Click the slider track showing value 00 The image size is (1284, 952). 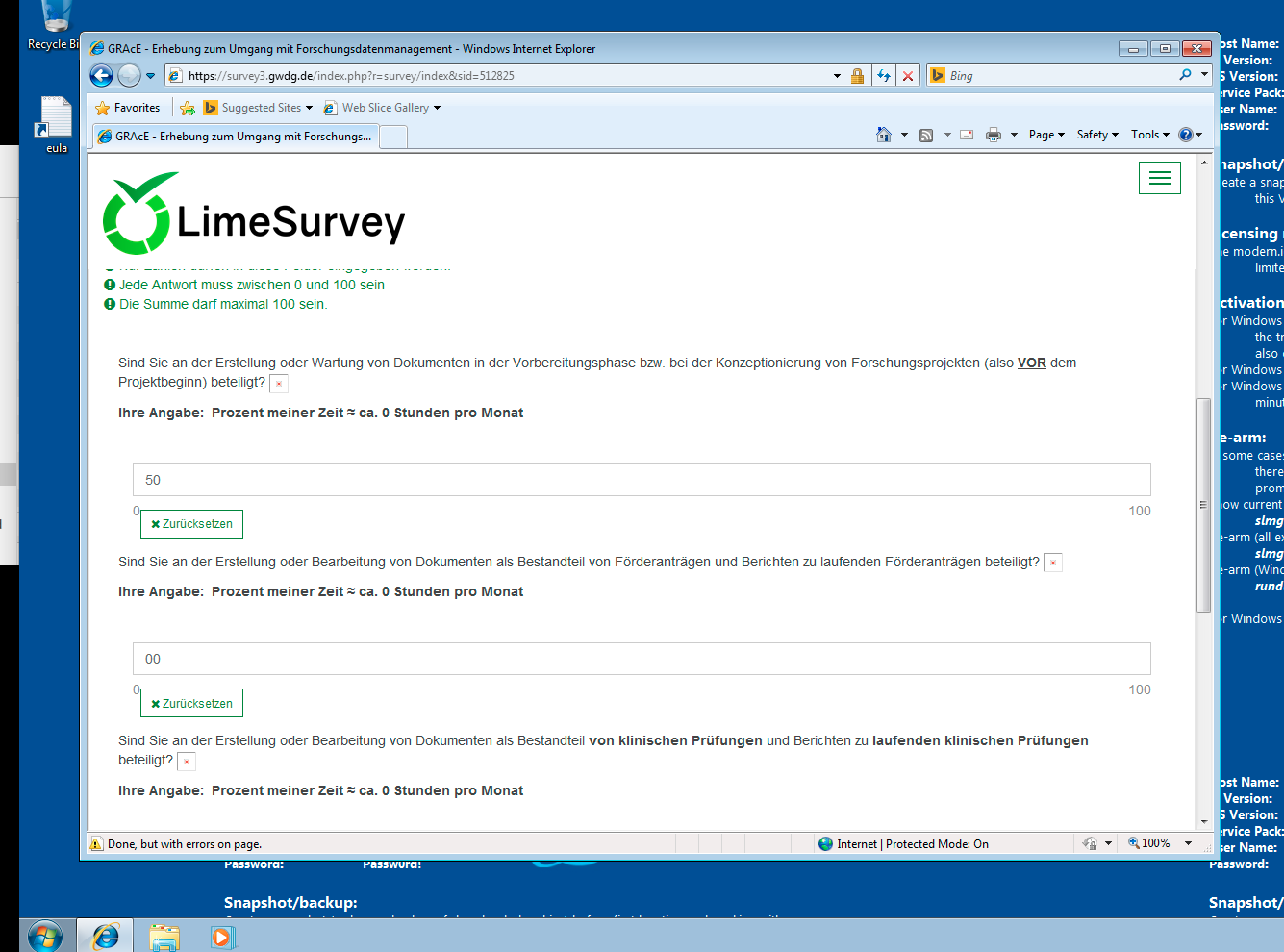[x=642, y=659]
